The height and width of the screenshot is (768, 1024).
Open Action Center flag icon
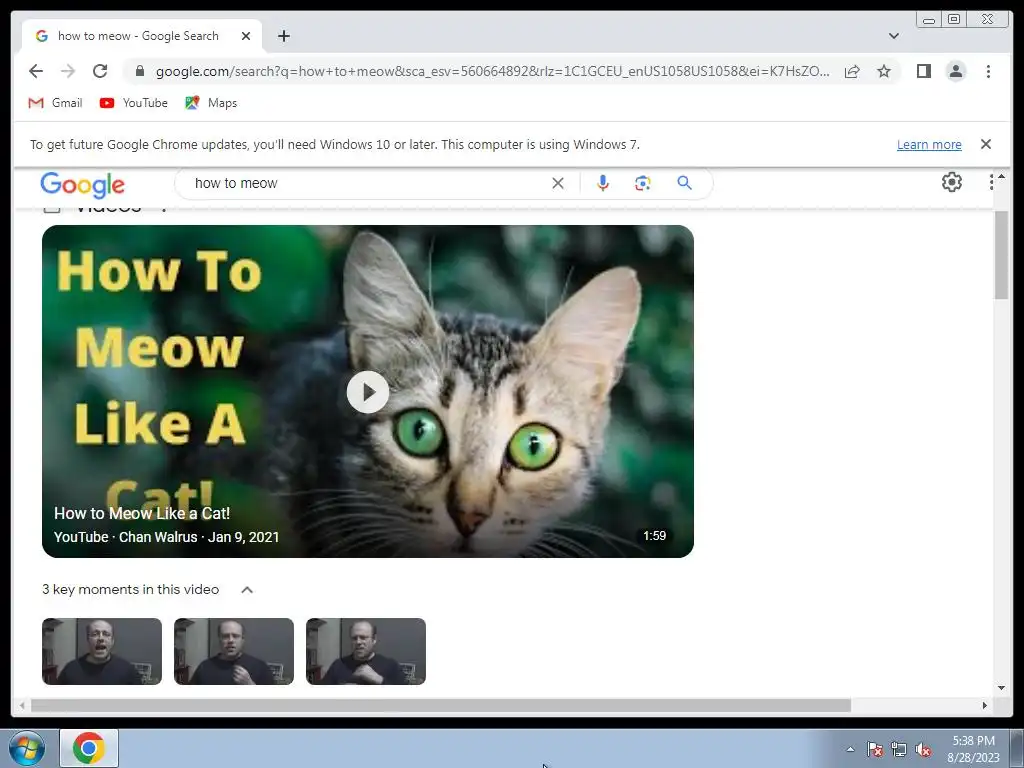(x=875, y=749)
